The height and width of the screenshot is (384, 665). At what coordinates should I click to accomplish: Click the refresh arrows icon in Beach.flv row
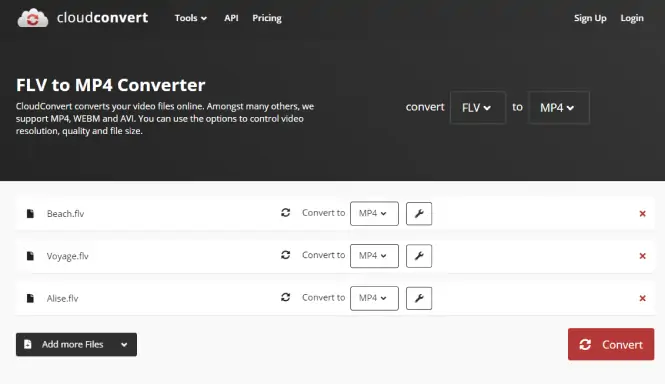pos(285,213)
